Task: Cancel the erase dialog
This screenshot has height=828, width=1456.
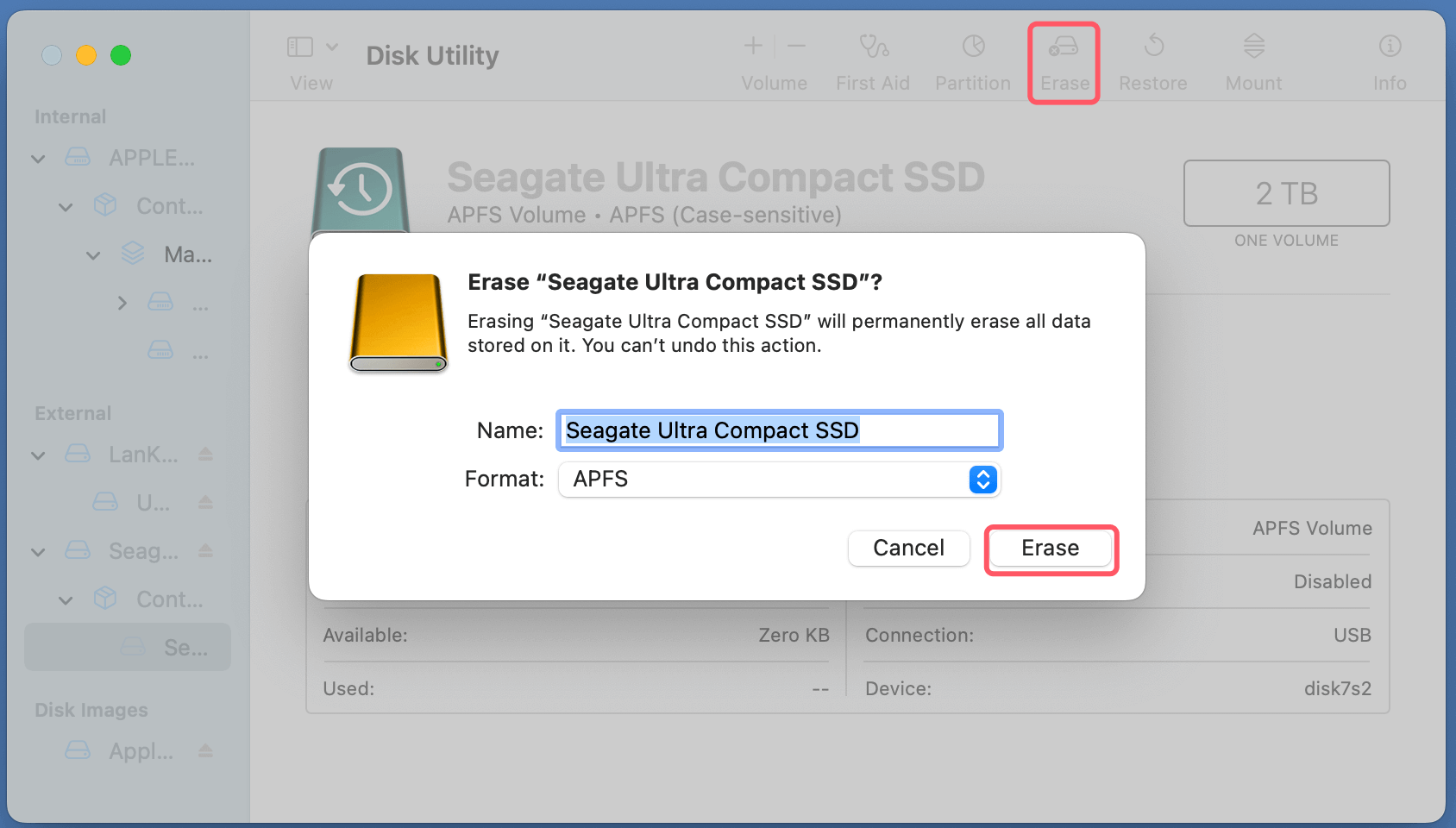Action: 908,548
